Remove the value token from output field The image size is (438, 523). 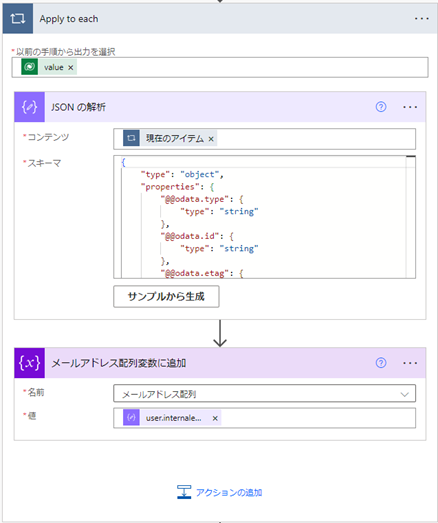(71, 67)
